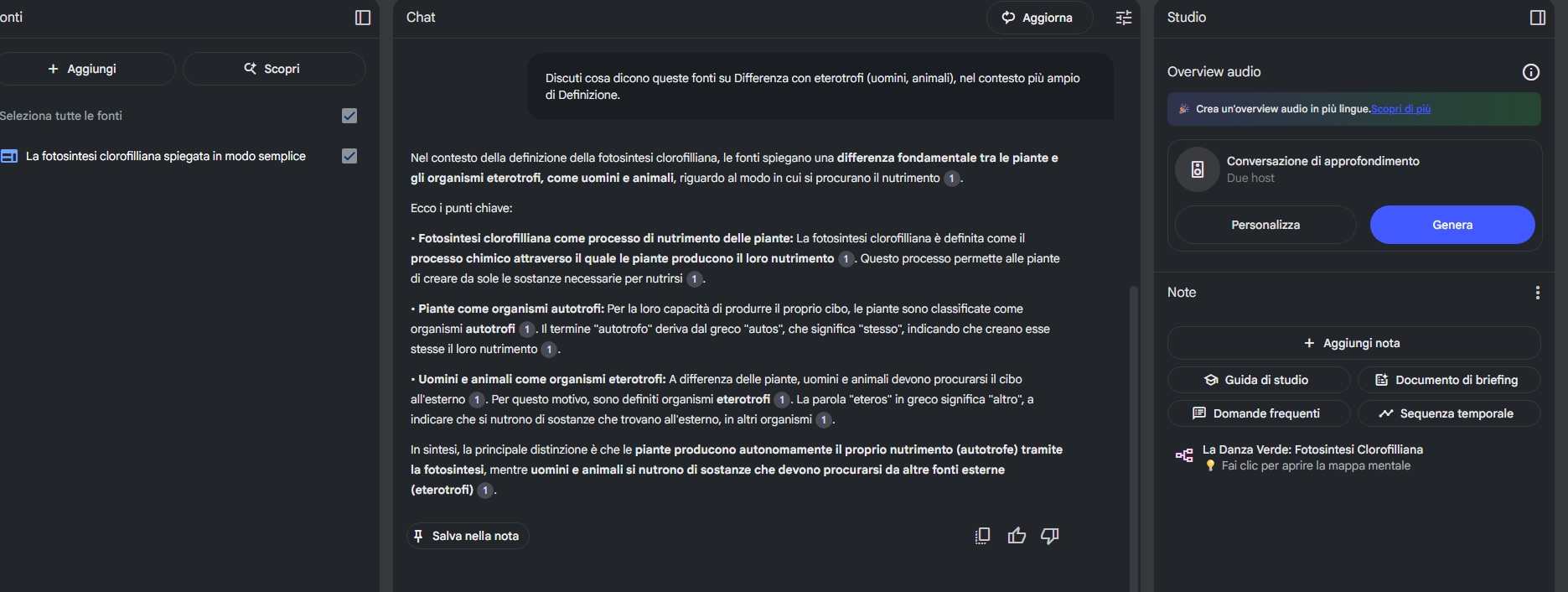Collapse the sources panel icon
The width and height of the screenshot is (1568, 592).
[363, 18]
